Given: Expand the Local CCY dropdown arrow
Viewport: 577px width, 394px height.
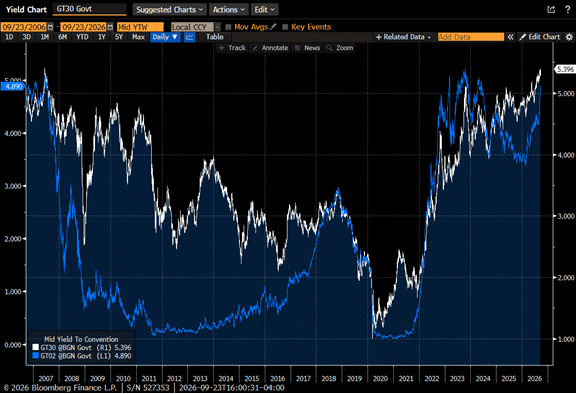Looking at the screenshot, I should coord(217,27).
